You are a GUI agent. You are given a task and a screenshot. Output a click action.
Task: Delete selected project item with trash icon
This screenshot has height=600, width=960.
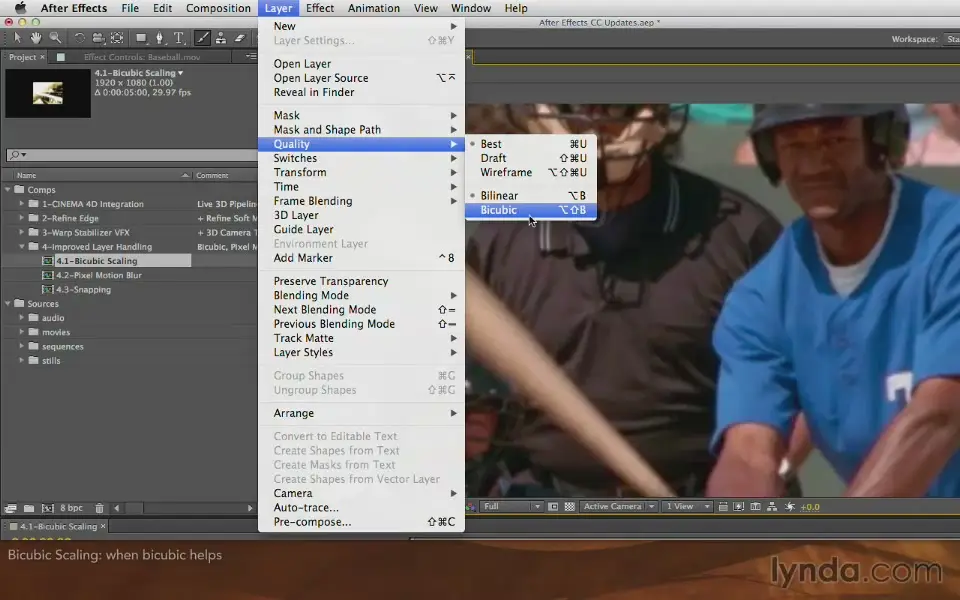click(99, 508)
